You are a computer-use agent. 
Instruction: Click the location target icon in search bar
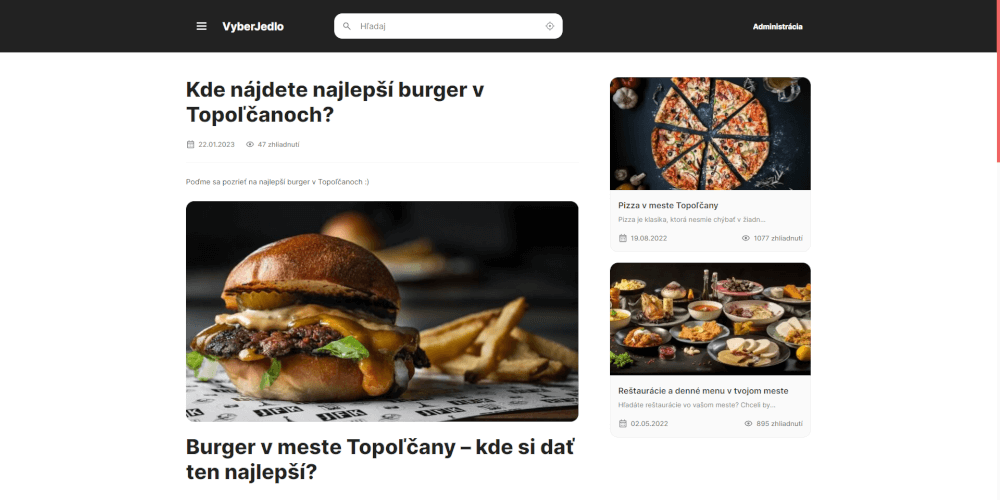(550, 26)
